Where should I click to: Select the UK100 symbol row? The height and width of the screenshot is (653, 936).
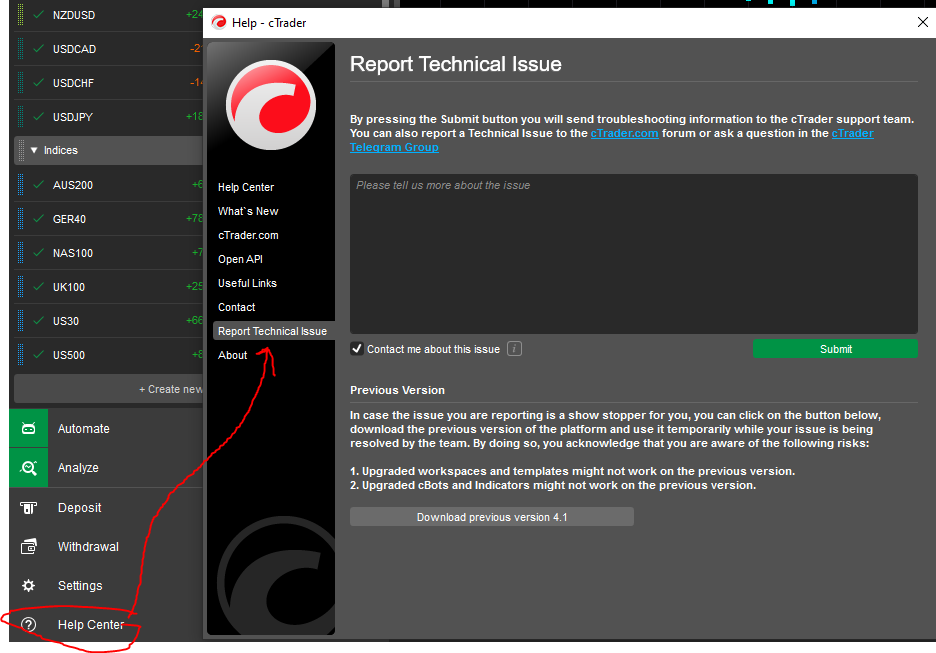point(109,287)
